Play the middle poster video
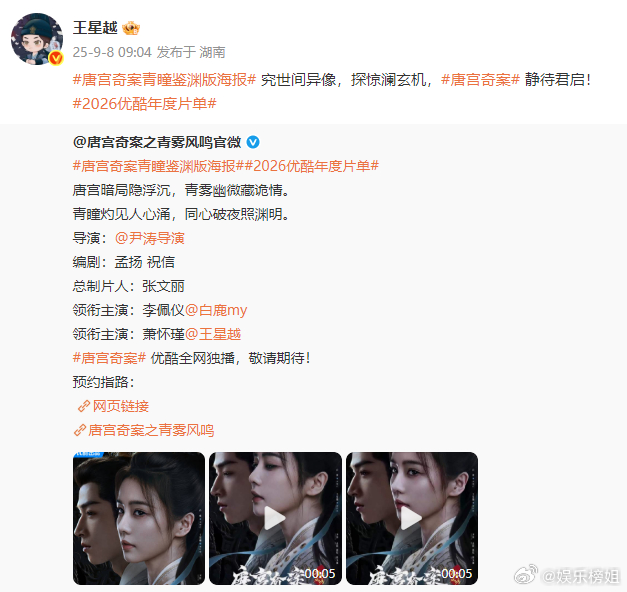Image resolution: width=627 pixels, height=592 pixels. 275,518
